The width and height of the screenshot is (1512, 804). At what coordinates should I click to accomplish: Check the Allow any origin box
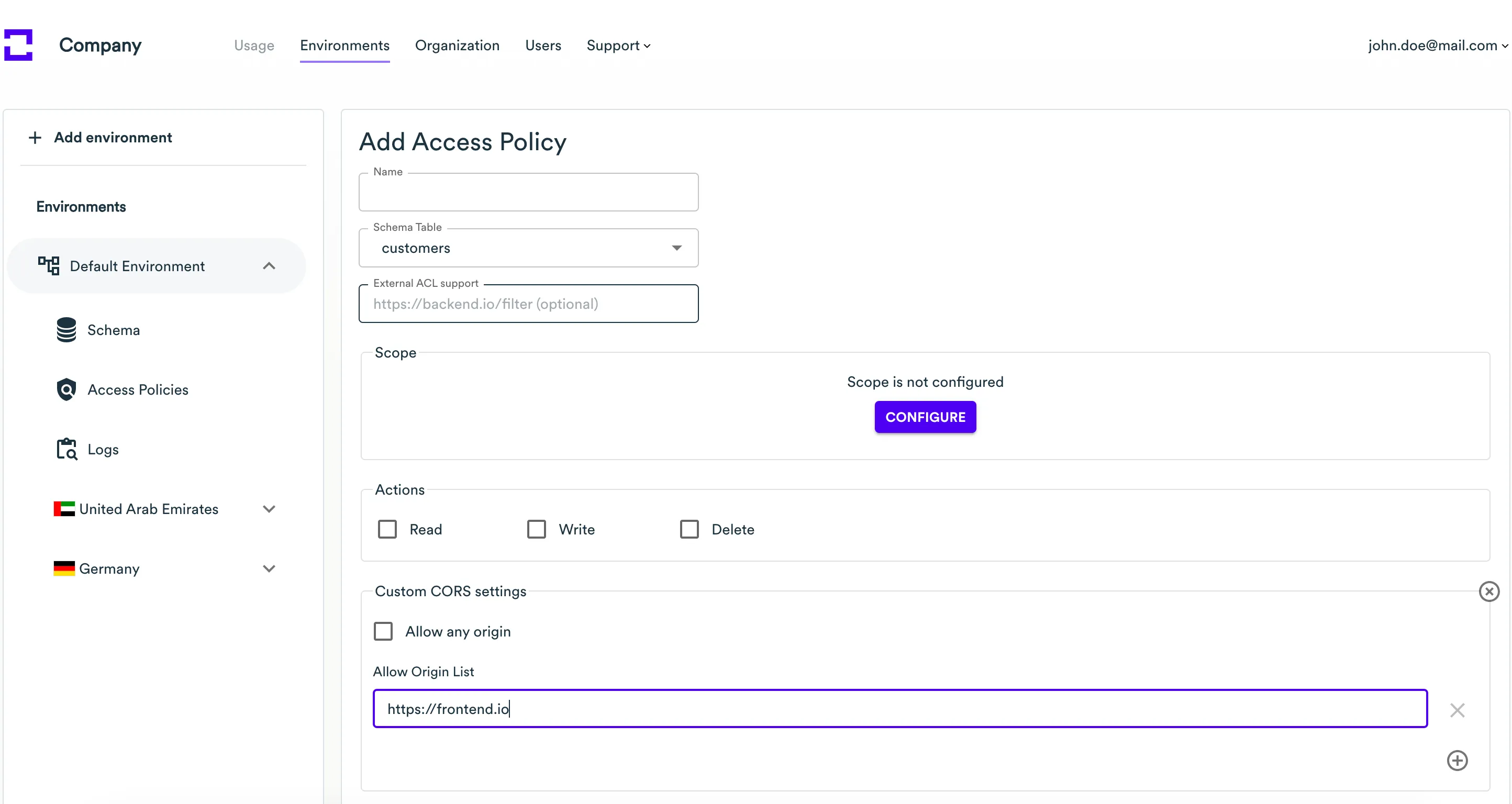(x=383, y=631)
